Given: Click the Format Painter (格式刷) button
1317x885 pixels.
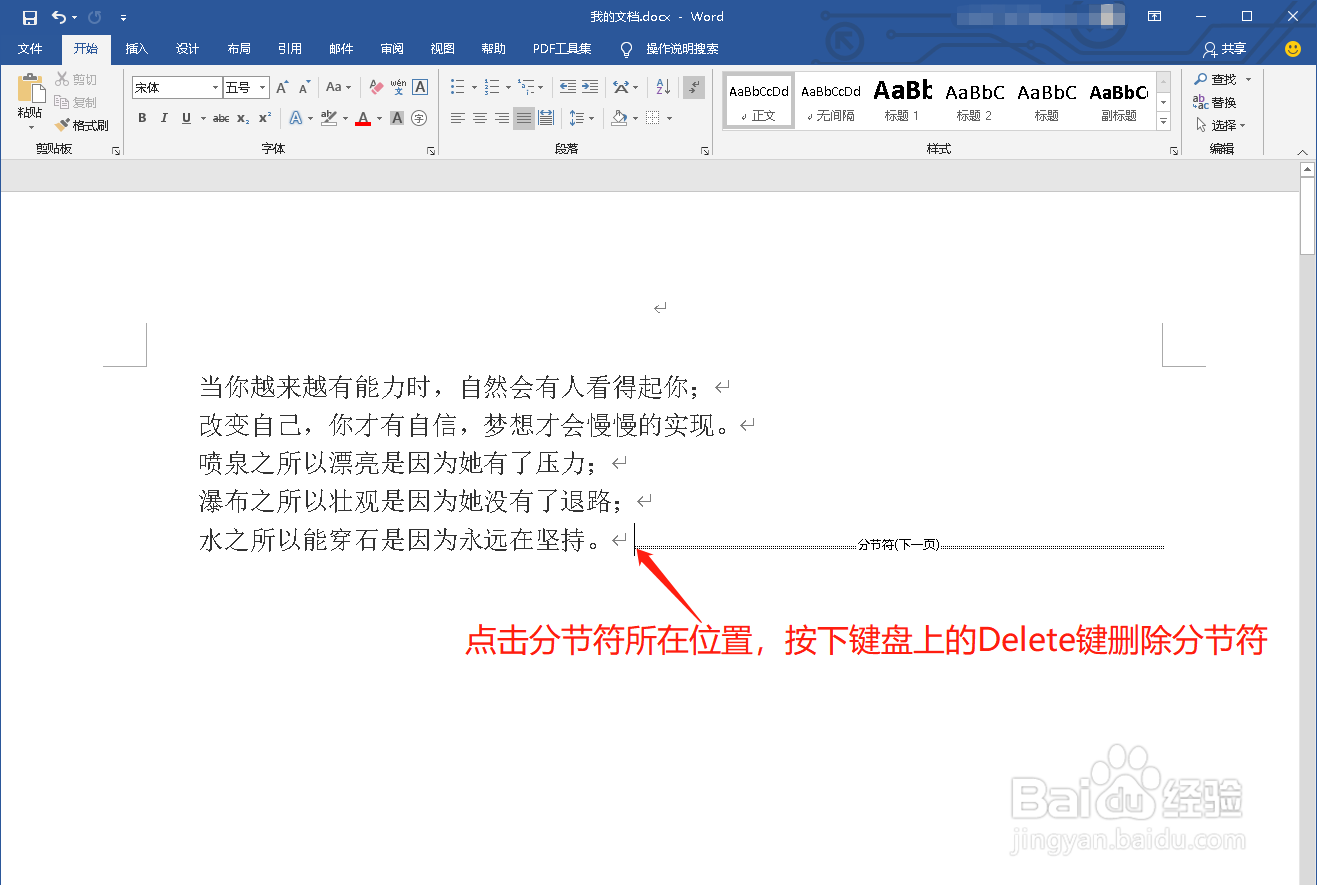Looking at the screenshot, I should pyautogui.click(x=82, y=125).
